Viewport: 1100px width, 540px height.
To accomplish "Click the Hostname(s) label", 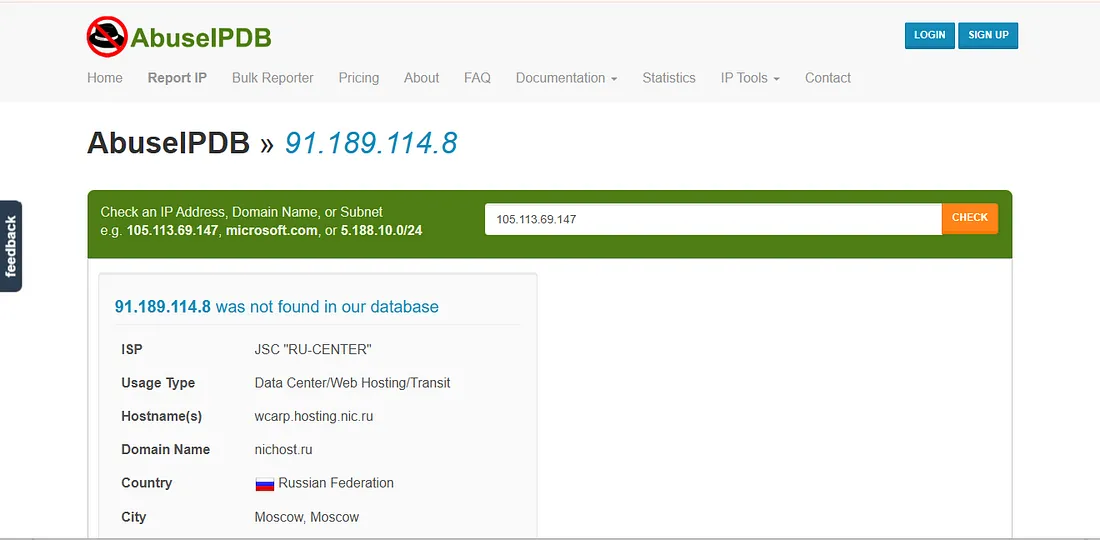I will [x=161, y=417].
